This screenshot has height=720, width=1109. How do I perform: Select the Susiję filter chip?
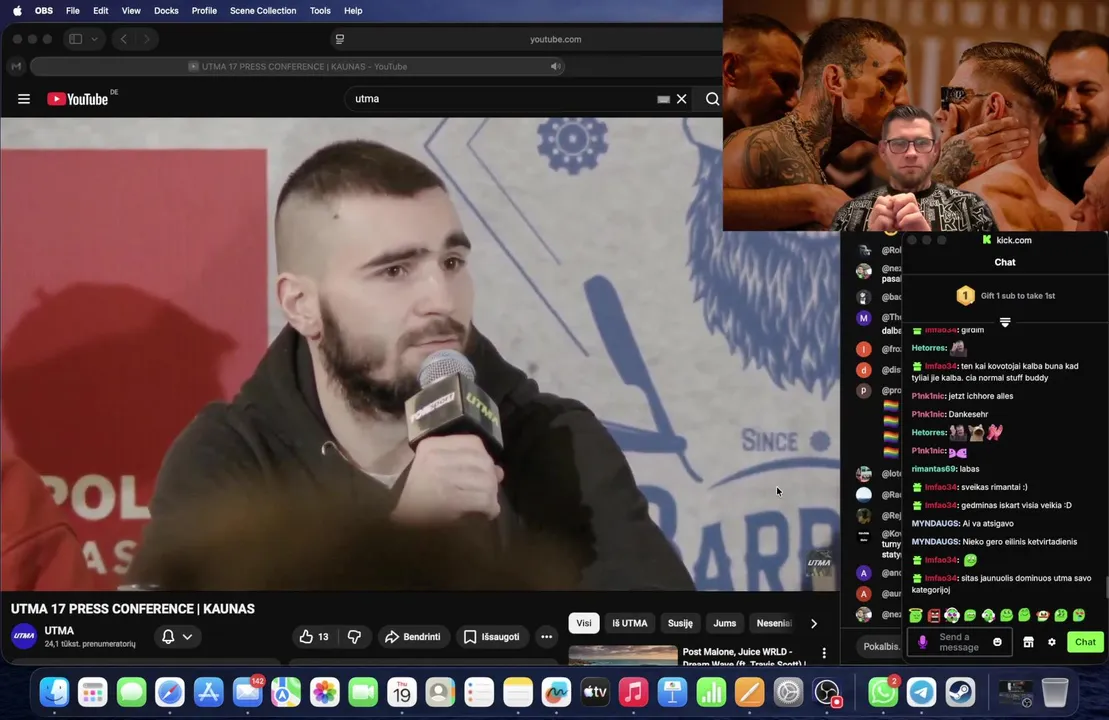[680, 623]
